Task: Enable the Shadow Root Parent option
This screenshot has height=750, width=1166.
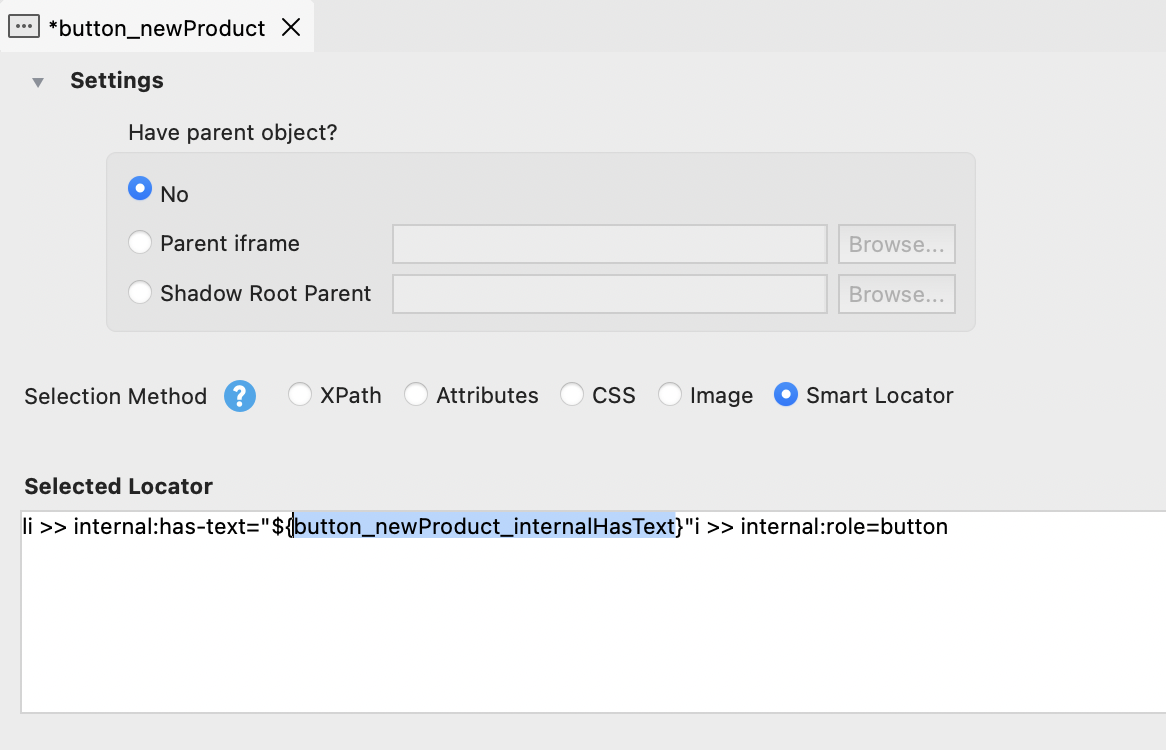Action: click(141, 293)
